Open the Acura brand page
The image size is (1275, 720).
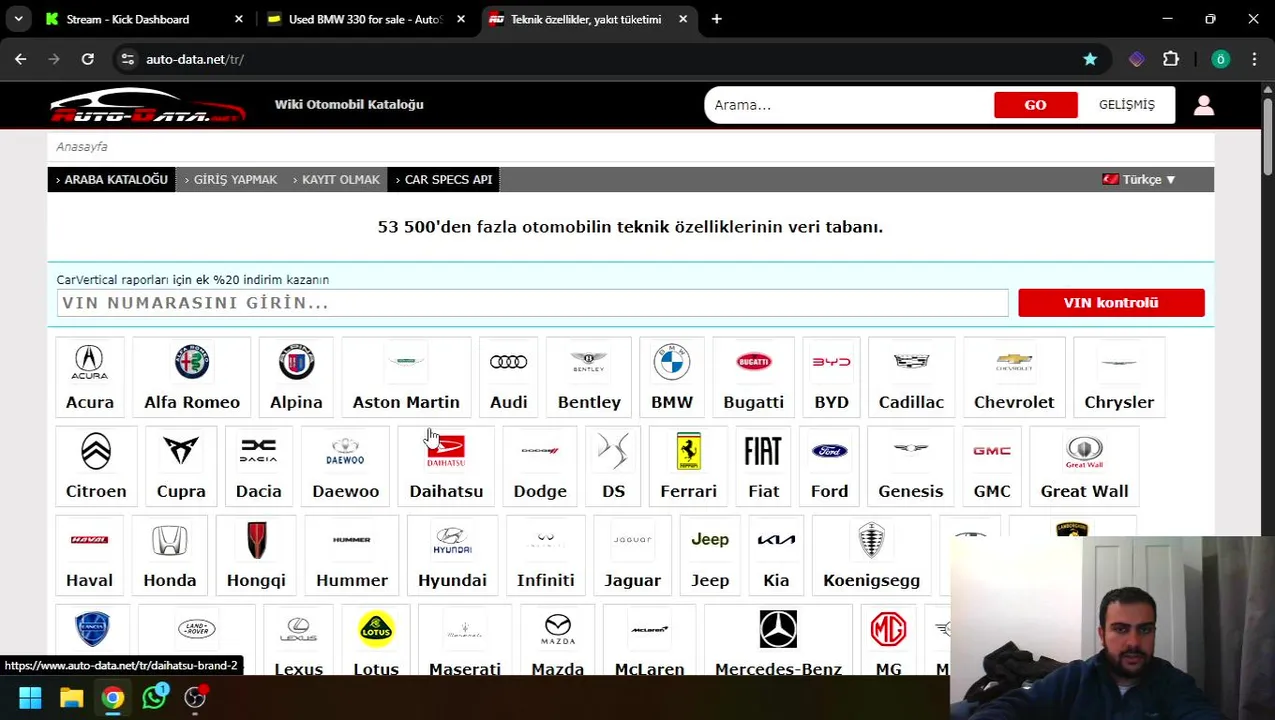tap(89, 377)
